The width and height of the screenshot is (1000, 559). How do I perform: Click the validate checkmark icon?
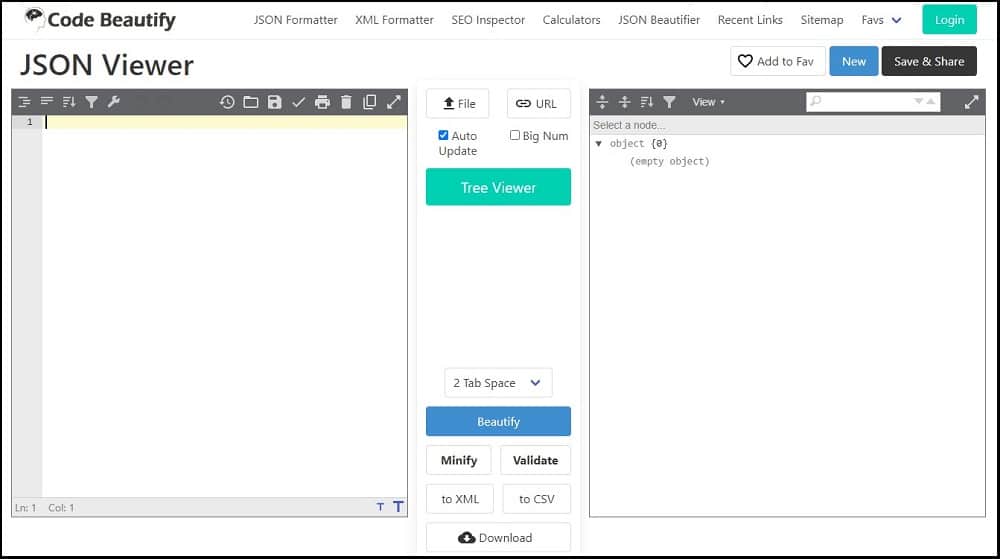298,102
